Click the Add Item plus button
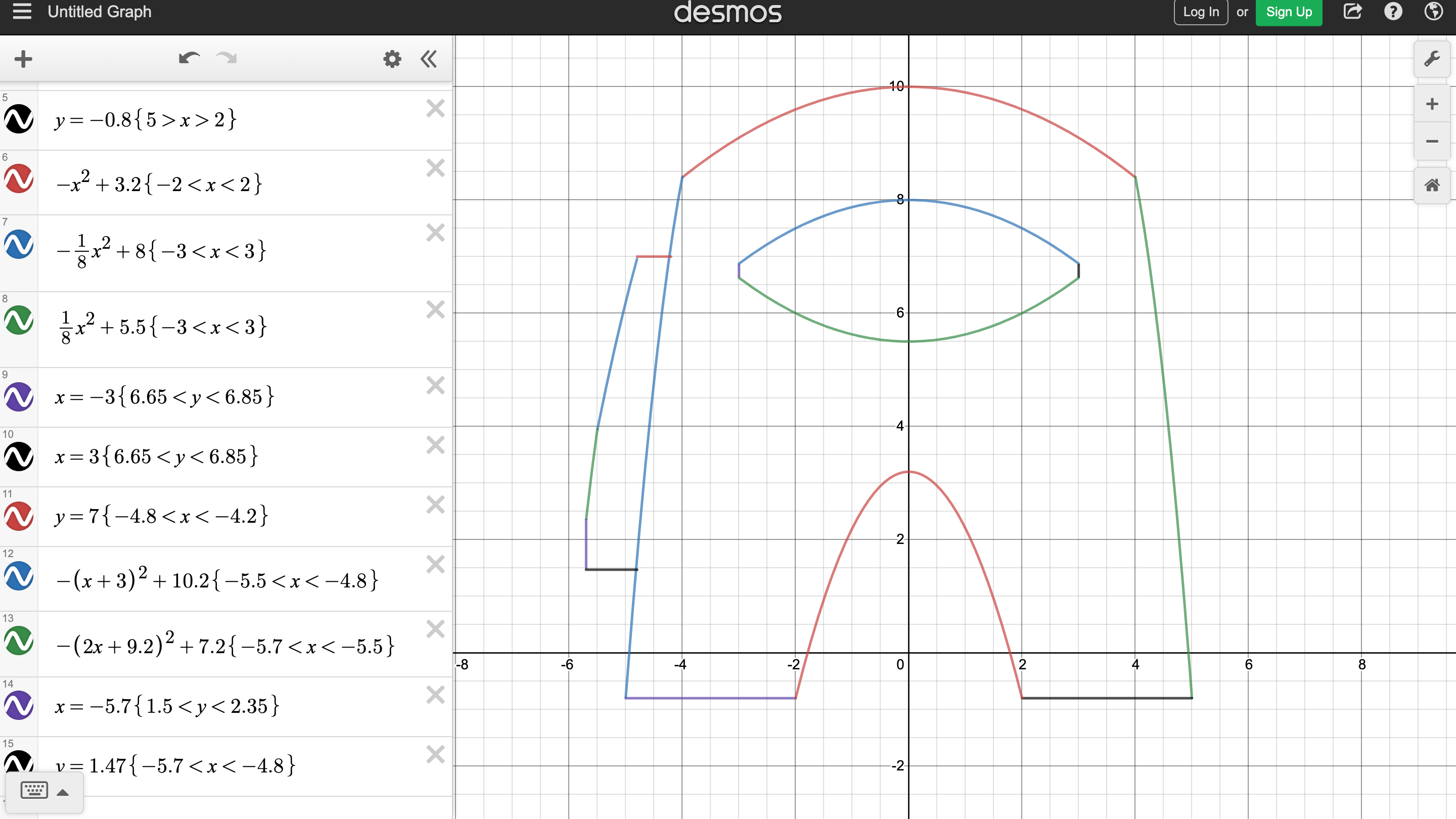The width and height of the screenshot is (1456, 819). coord(23,59)
